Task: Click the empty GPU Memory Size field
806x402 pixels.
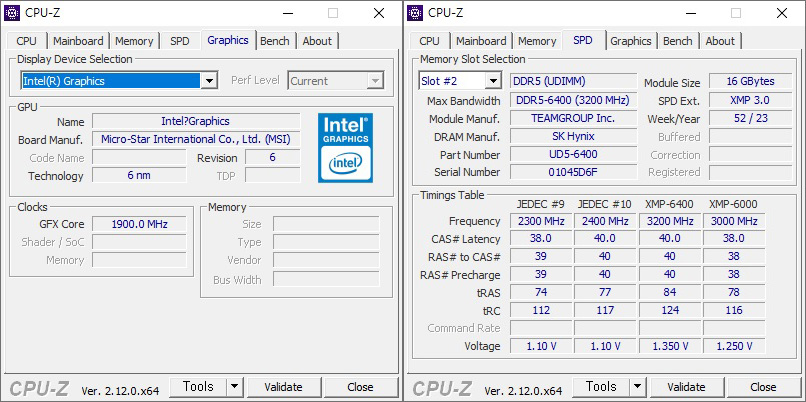Action: [326, 224]
